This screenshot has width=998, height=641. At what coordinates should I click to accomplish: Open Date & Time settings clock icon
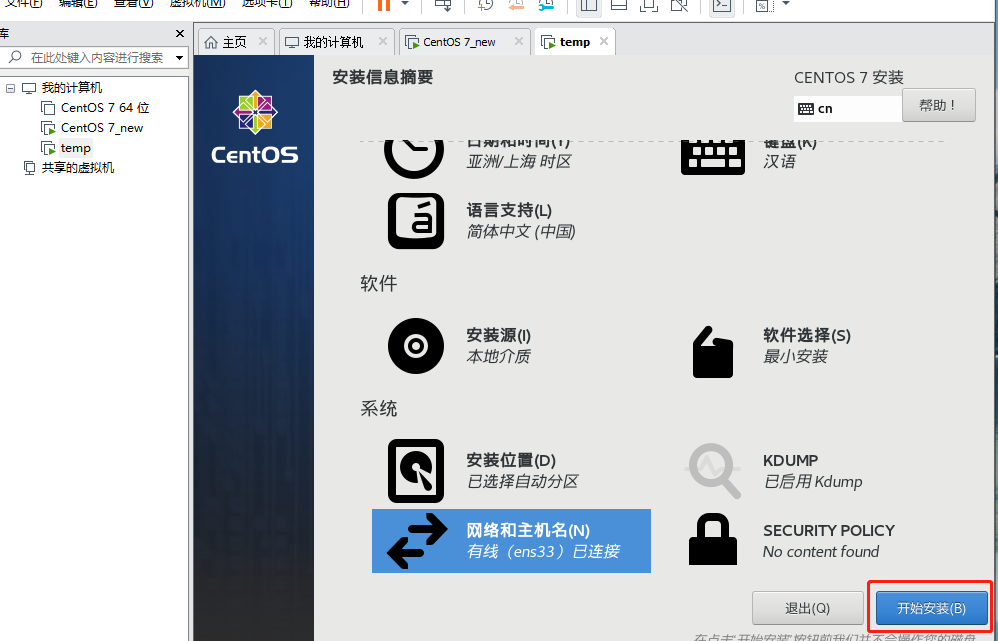coord(414,156)
